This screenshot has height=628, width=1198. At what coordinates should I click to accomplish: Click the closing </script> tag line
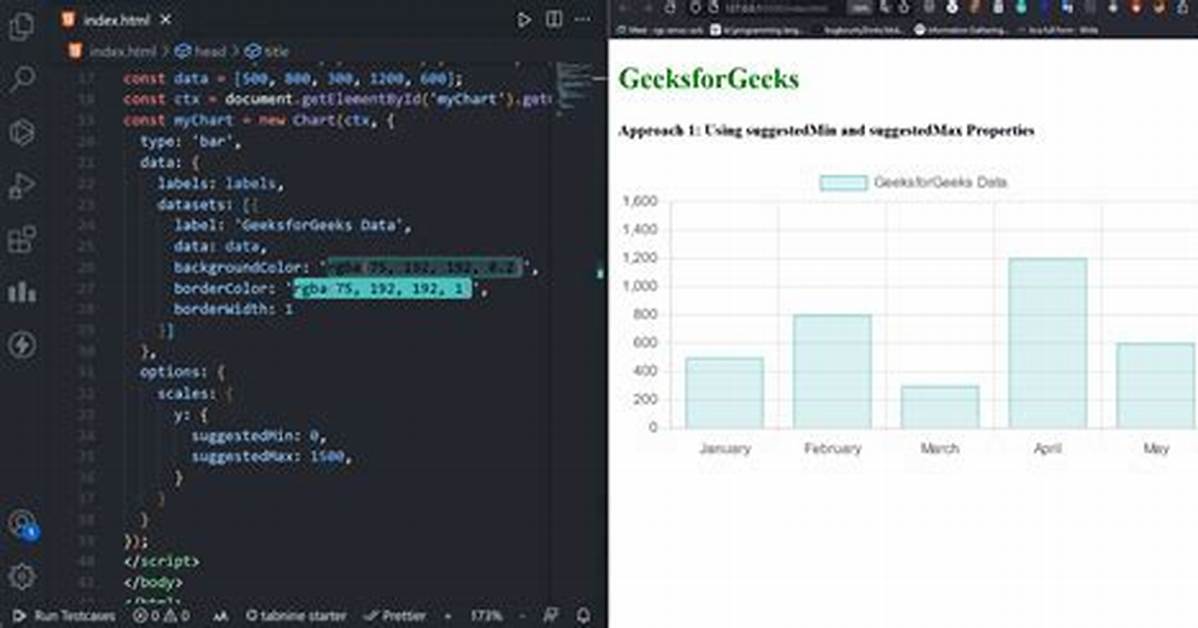[x=161, y=562]
